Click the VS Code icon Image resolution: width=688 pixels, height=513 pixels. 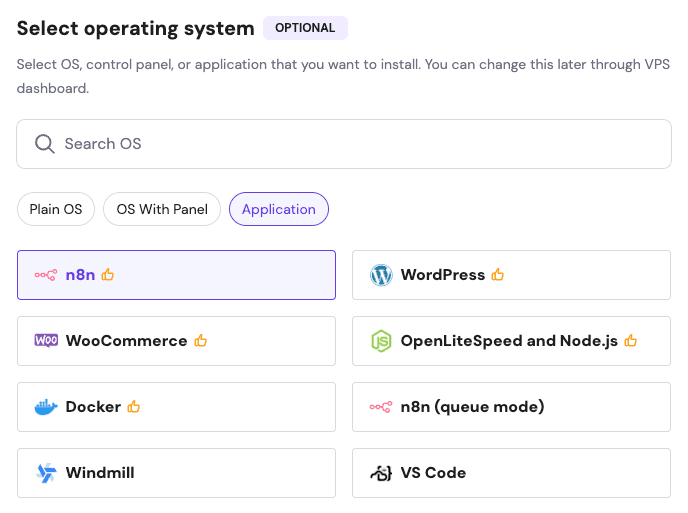pyautogui.click(x=381, y=473)
